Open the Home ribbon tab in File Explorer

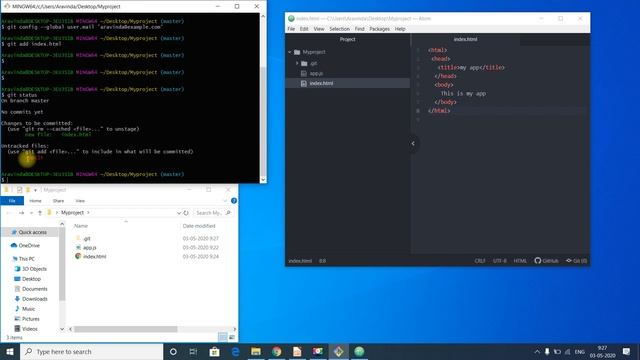tap(36, 201)
